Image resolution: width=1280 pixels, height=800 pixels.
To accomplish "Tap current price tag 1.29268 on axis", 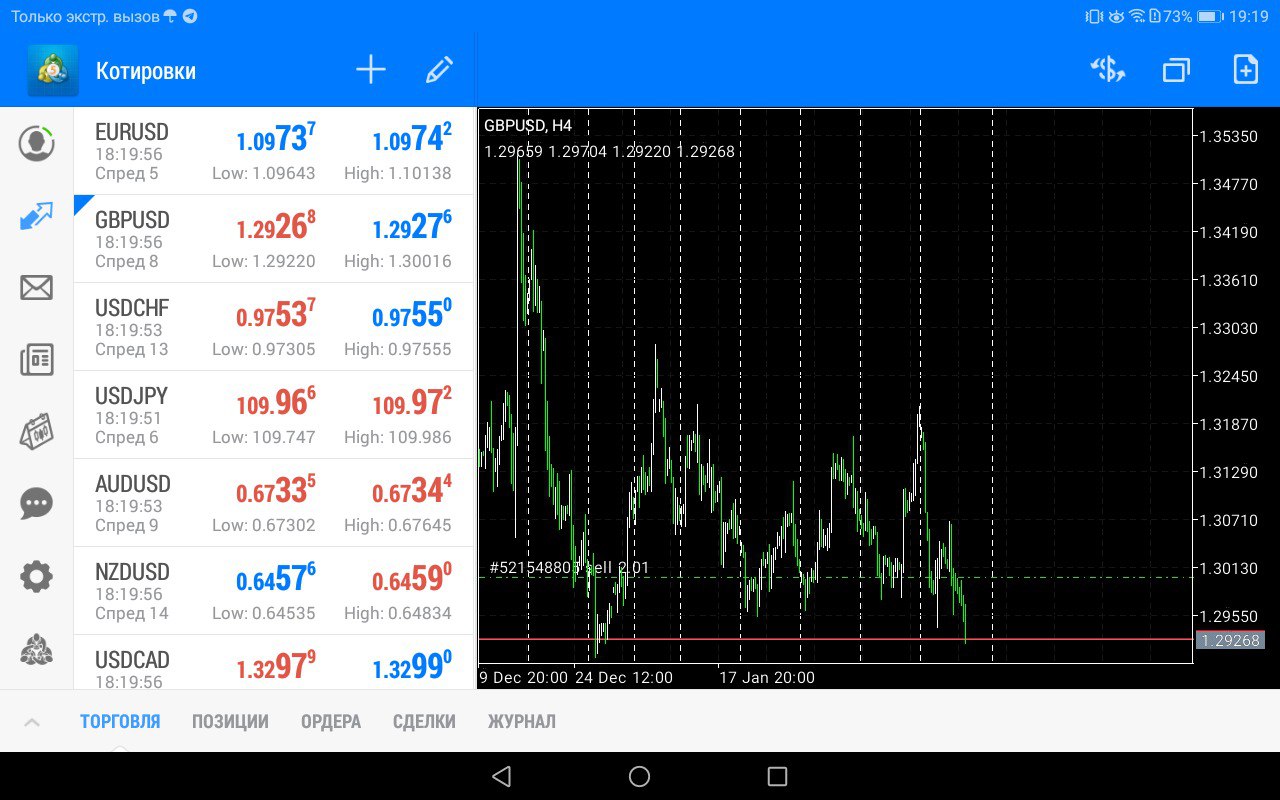I will click(x=1230, y=640).
